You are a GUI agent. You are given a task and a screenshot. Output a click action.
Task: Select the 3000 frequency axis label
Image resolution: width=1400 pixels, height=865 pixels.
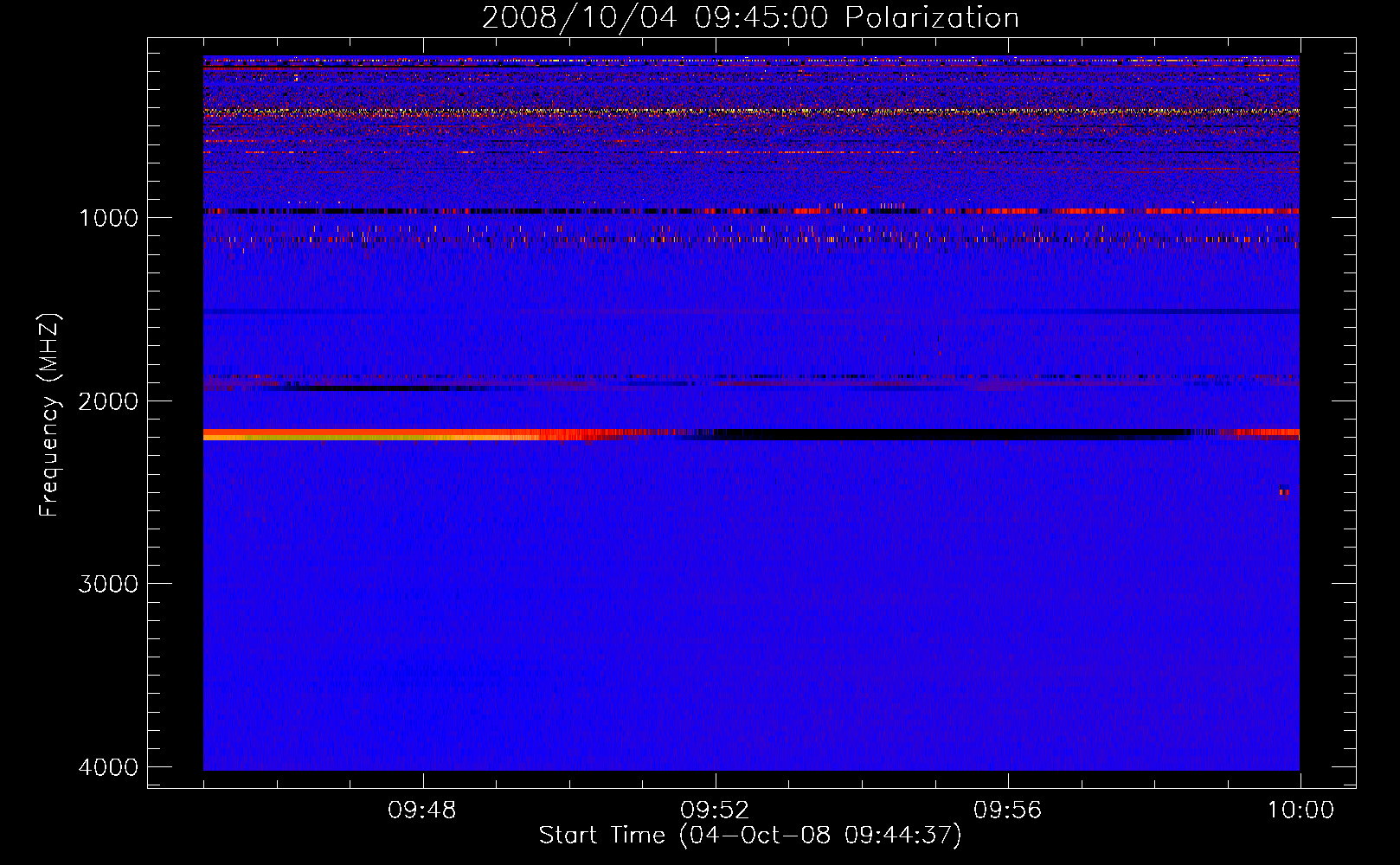108,584
